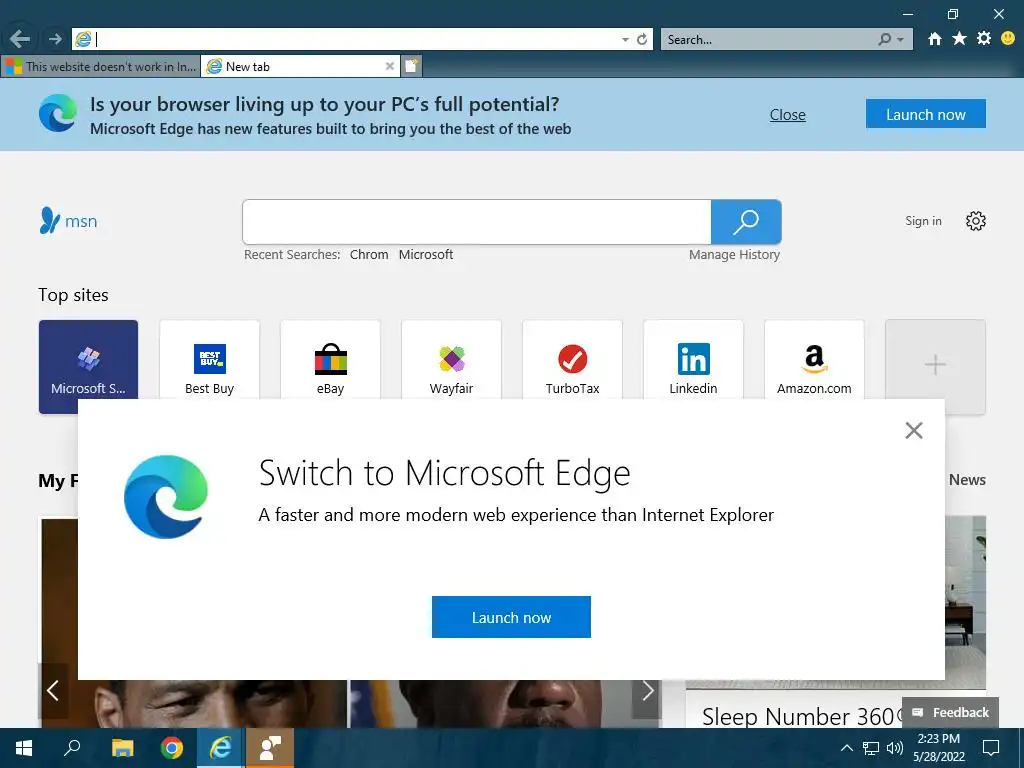Click the Edge logo in the blue banner
The height and width of the screenshot is (768, 1024).
point(57,113)
